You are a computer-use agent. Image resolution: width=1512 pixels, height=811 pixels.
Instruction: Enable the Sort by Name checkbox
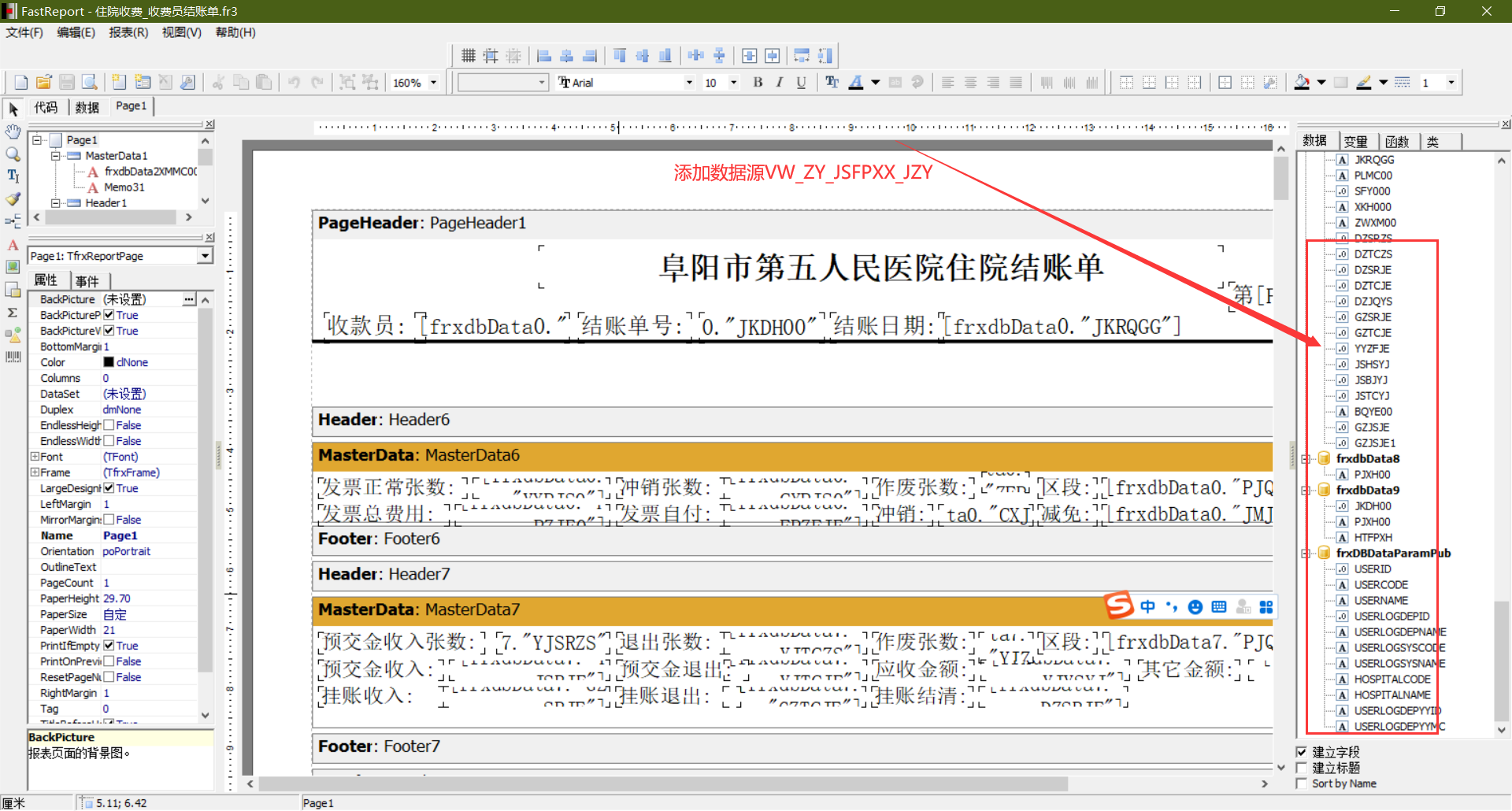pyautogui.click(x=1302, y=783)
